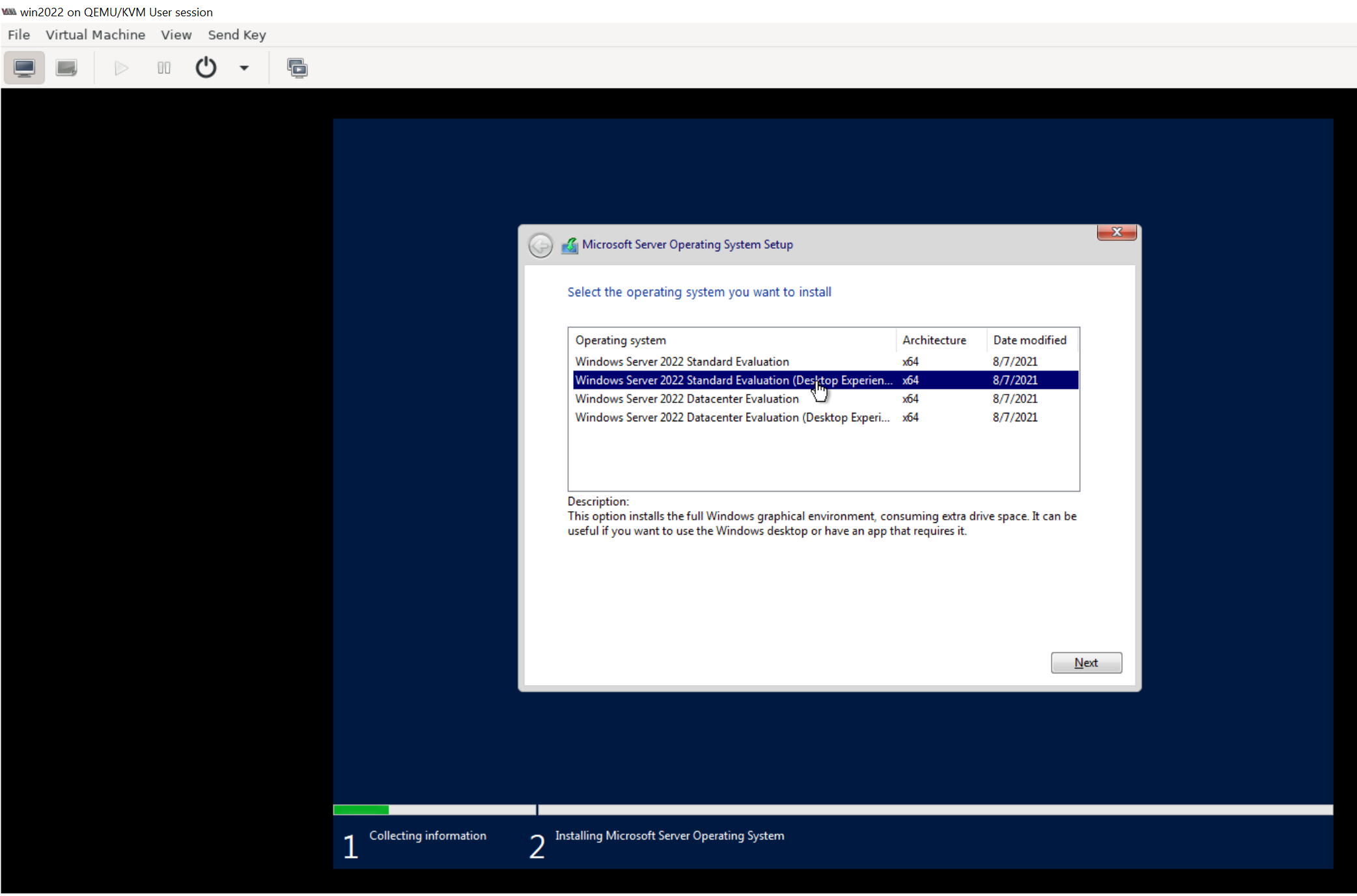The image size is (1357, 896).
Task: Select Windows Server 2022 Datacenter Evaluation row
Action: click(x=825, y=399)
